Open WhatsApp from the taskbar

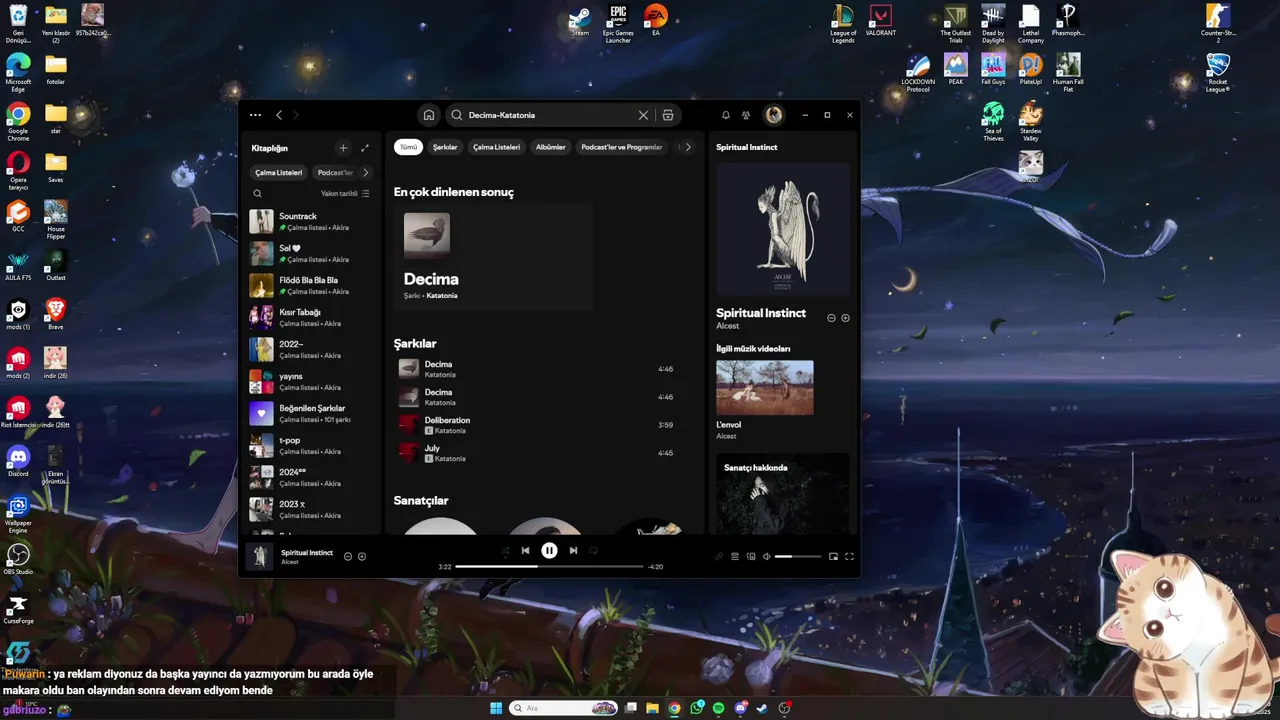696,708
